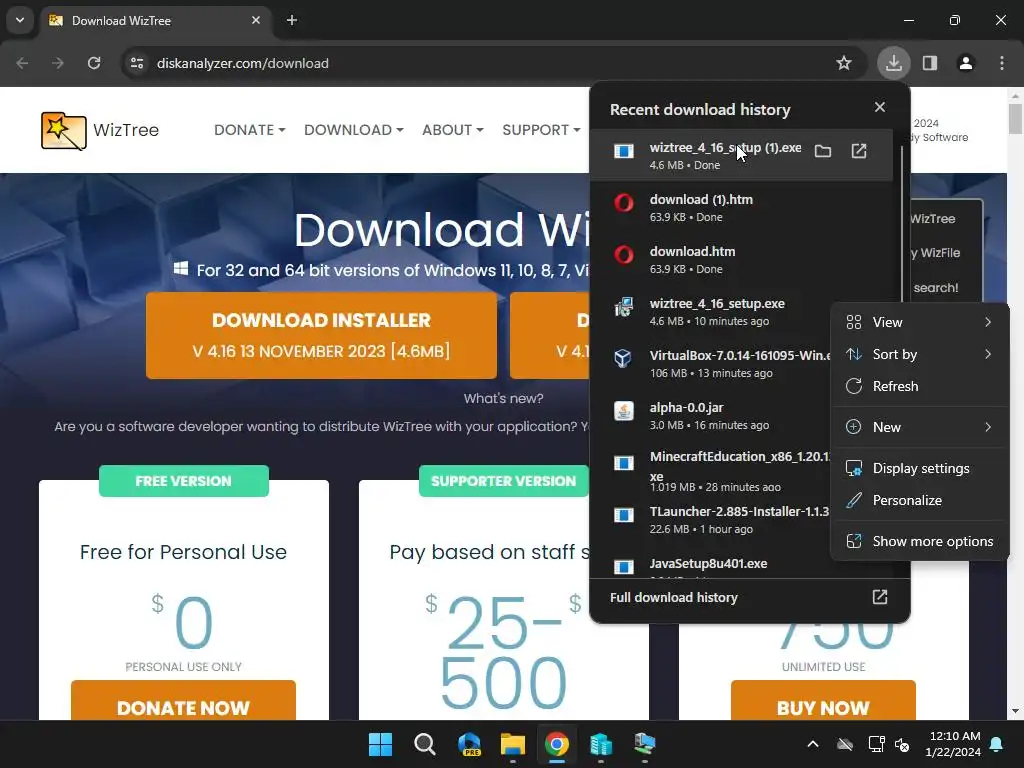Image resolution: width=1024 pixels, height=768 pixels.
Task: Click the download (1).htm Opera file icon
Action: click(x=624, y=203)
